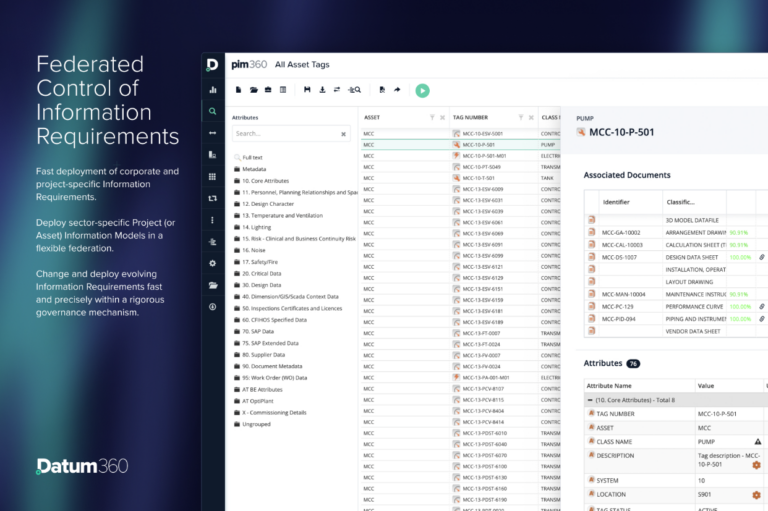The width and height of the screenshot is (768, 511).
Task: Select row MCC-10-PT-5049
Action: click(460, 167)
